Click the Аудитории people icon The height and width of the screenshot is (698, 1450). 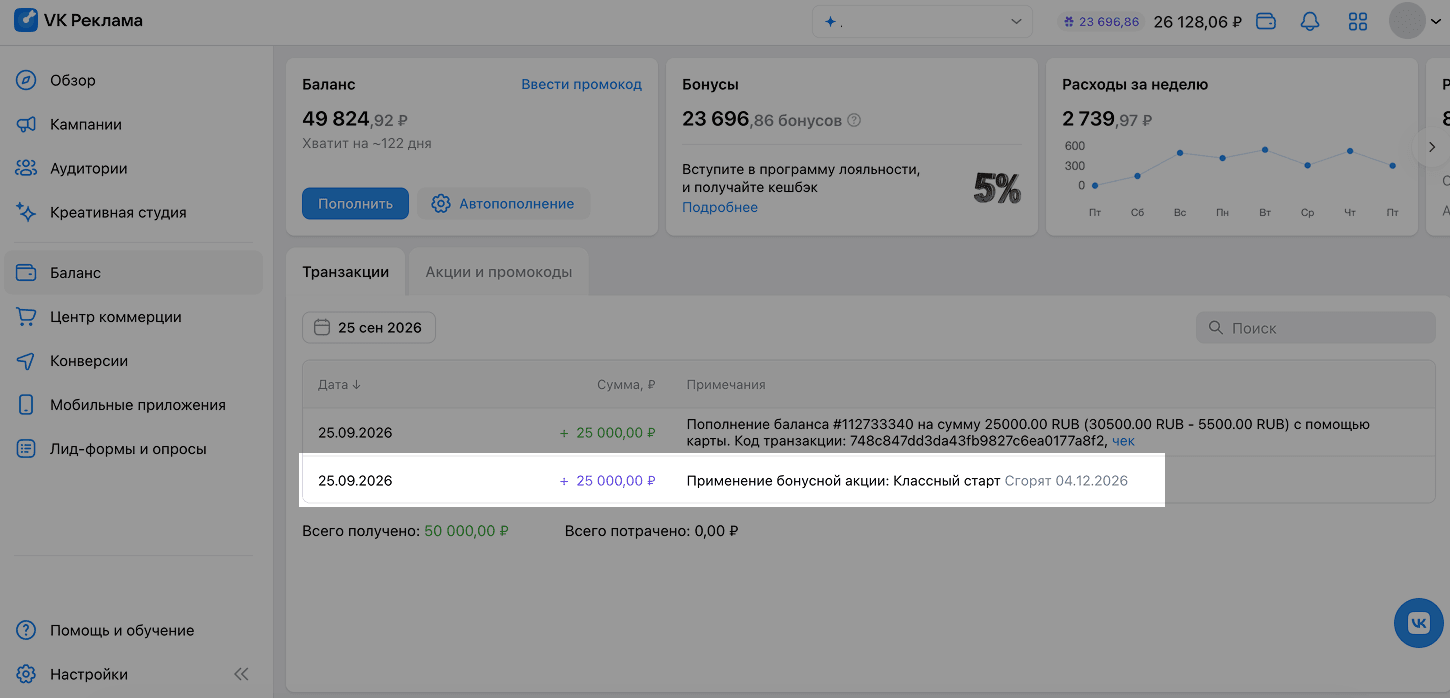[26, 169]
